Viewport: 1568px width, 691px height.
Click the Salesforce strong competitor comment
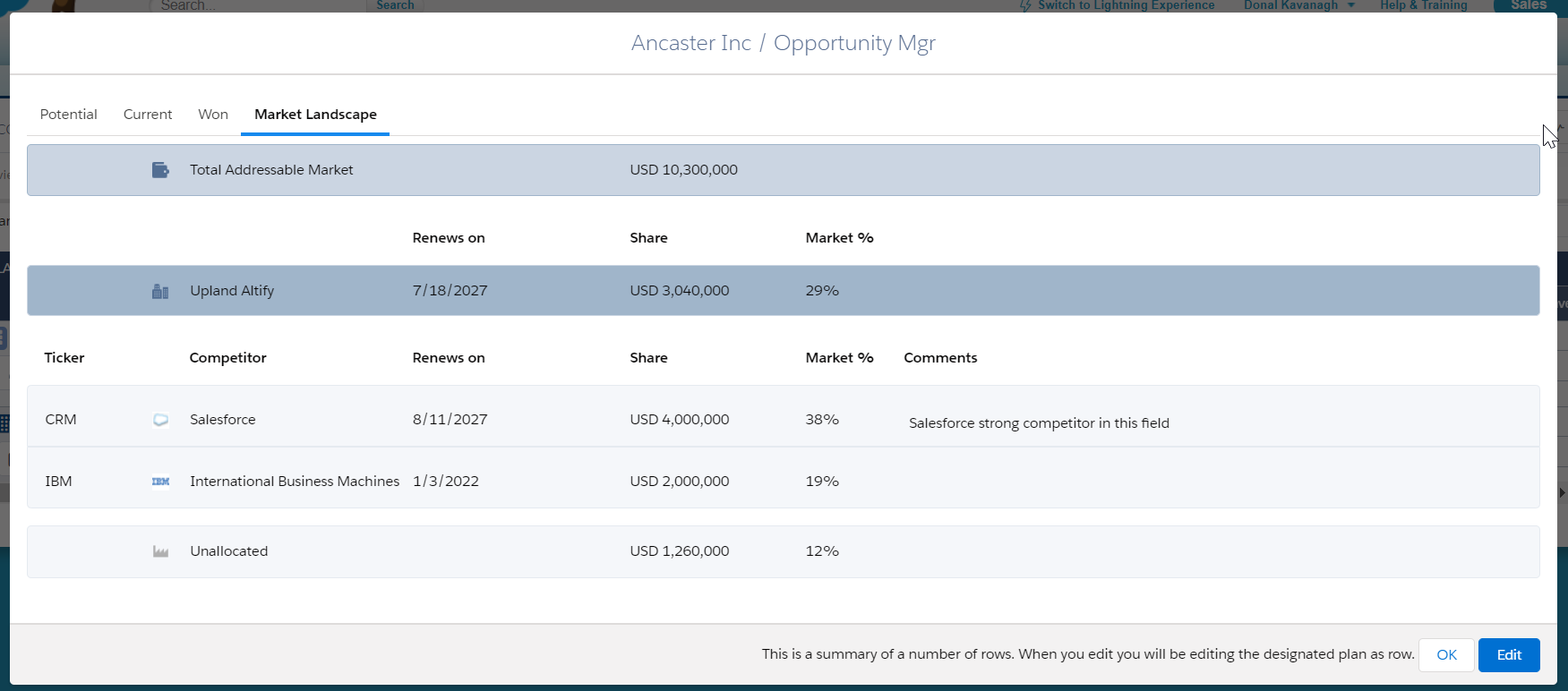[x=1039, y=423]
